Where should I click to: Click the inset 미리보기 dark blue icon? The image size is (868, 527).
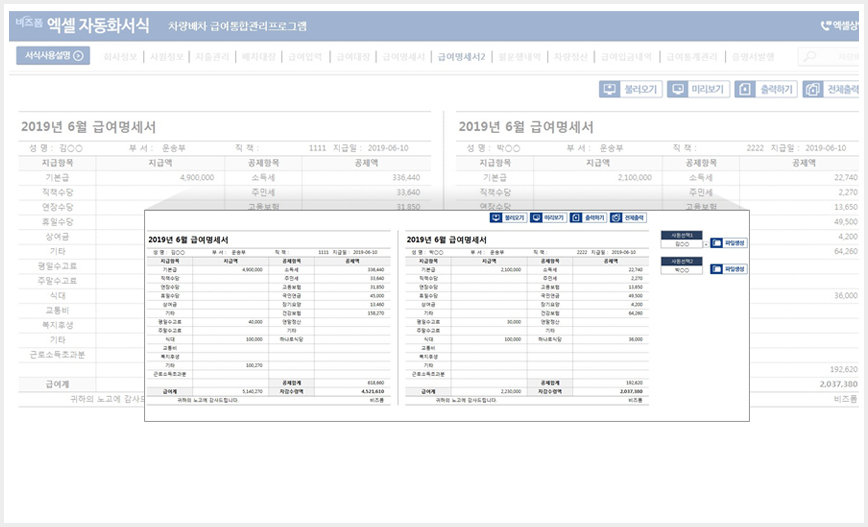(x=536, y=218)
